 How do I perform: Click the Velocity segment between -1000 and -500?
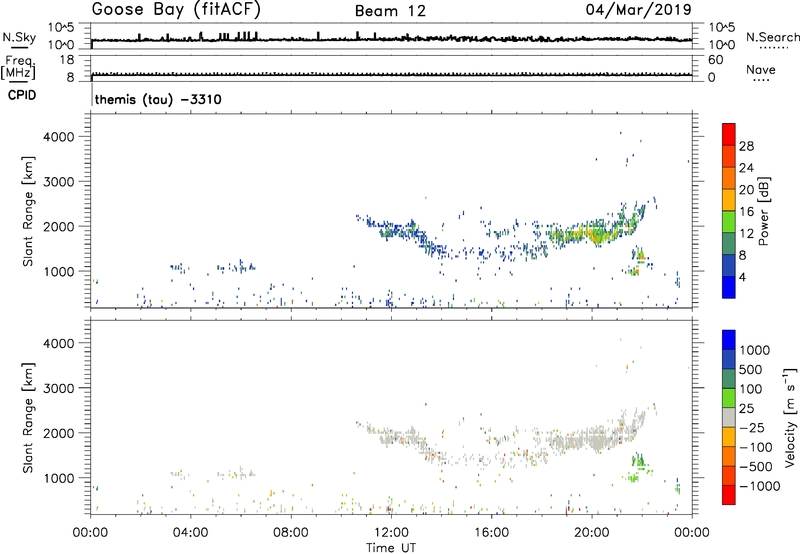[x=729, y=475]
